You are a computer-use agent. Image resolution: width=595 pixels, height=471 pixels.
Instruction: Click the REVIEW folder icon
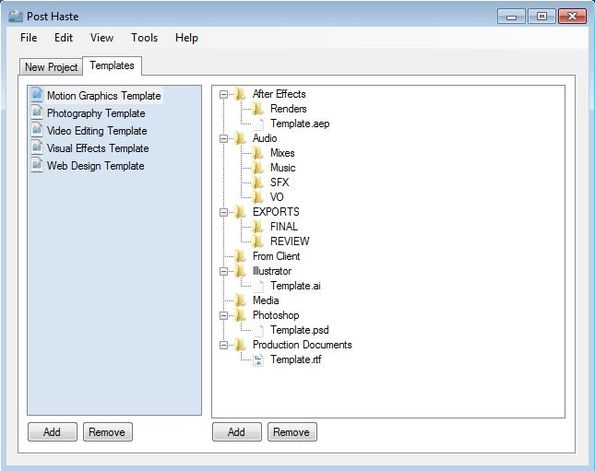point(258,241)
